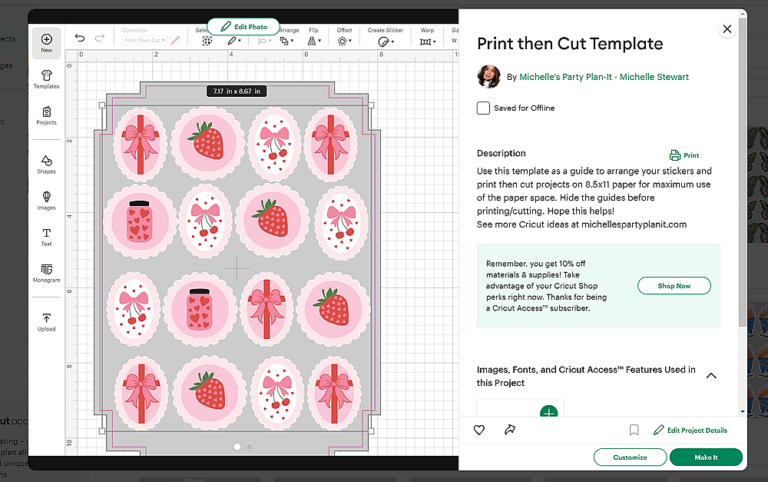The width and height of the screenshot is (768, 482).
Task: Select the Shapes tool
Action: point(47,165)
